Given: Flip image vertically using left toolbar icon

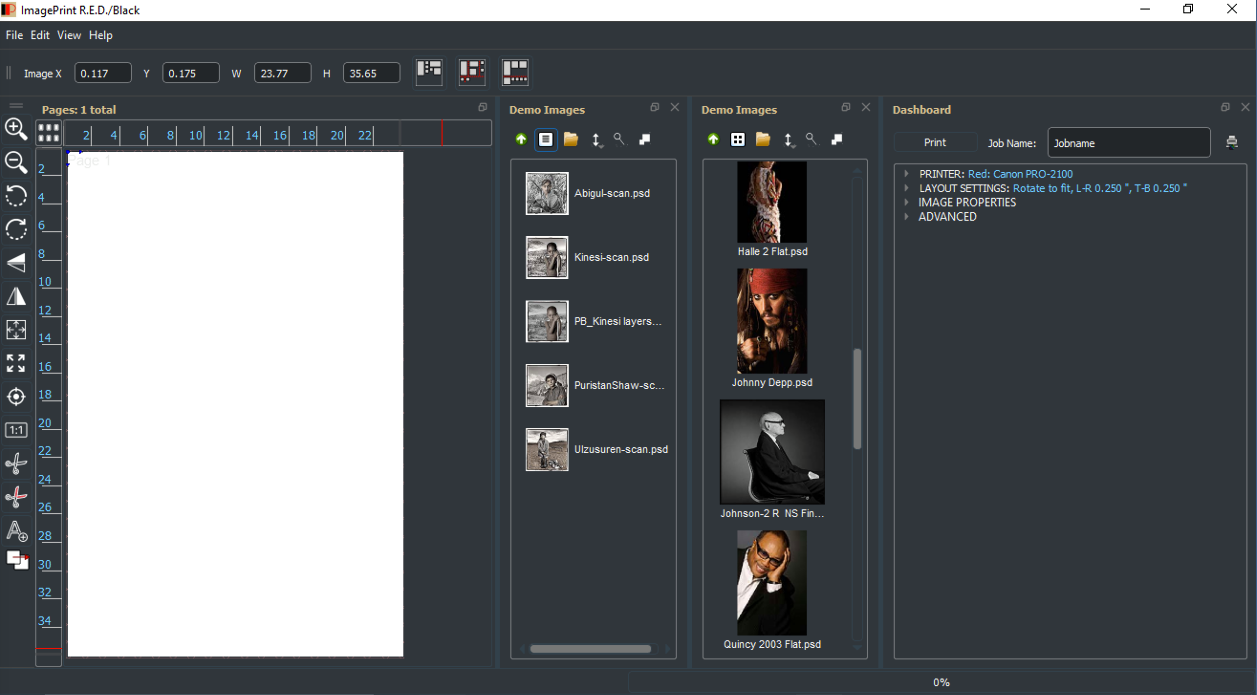Looking at the screenshot, I should point(16,263).
